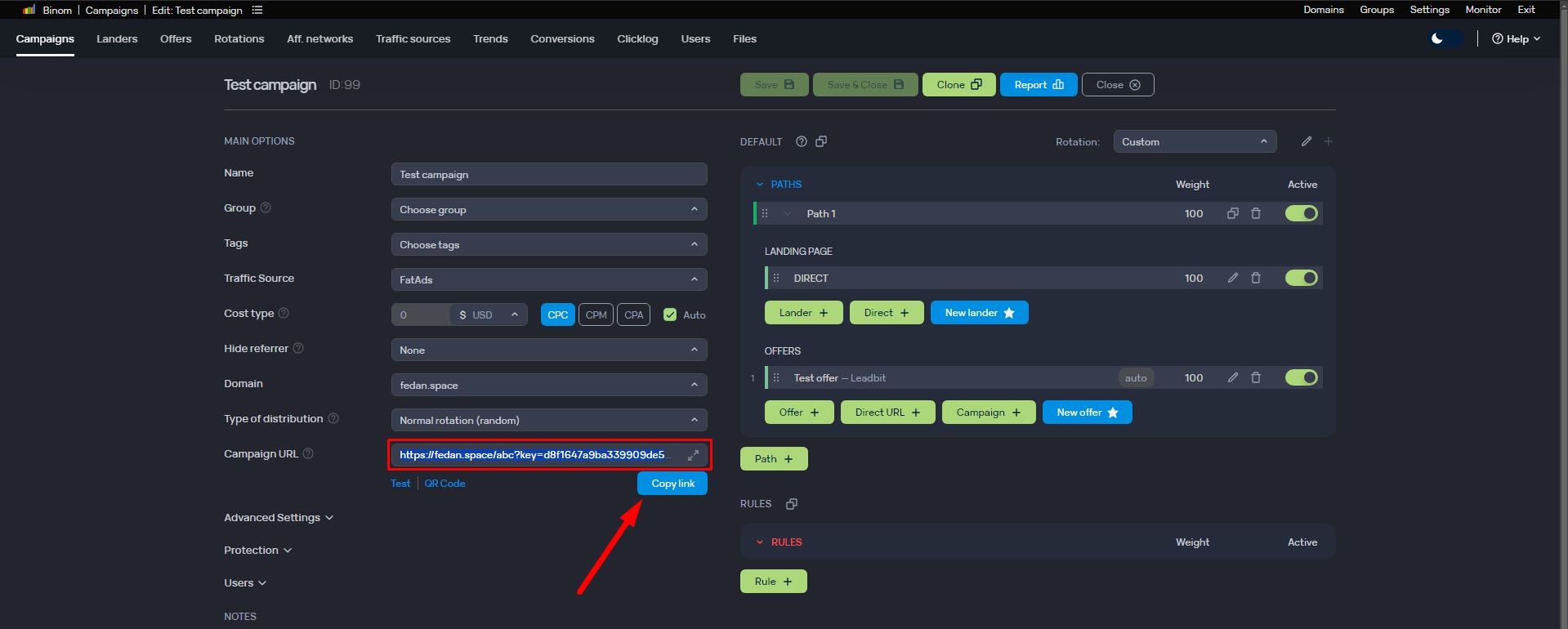The image size is (1568, 629).
Task: Duplicate Path 1 with copy icon
Action: click(x=1233, y=213)
